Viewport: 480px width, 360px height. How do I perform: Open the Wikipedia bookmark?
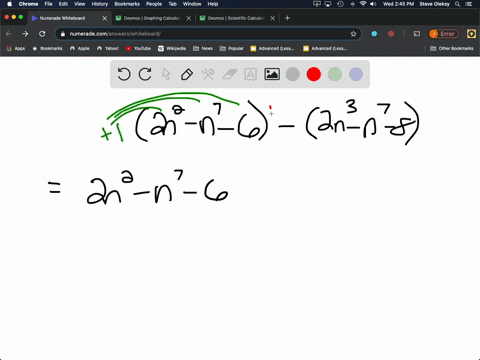(172, 48)
